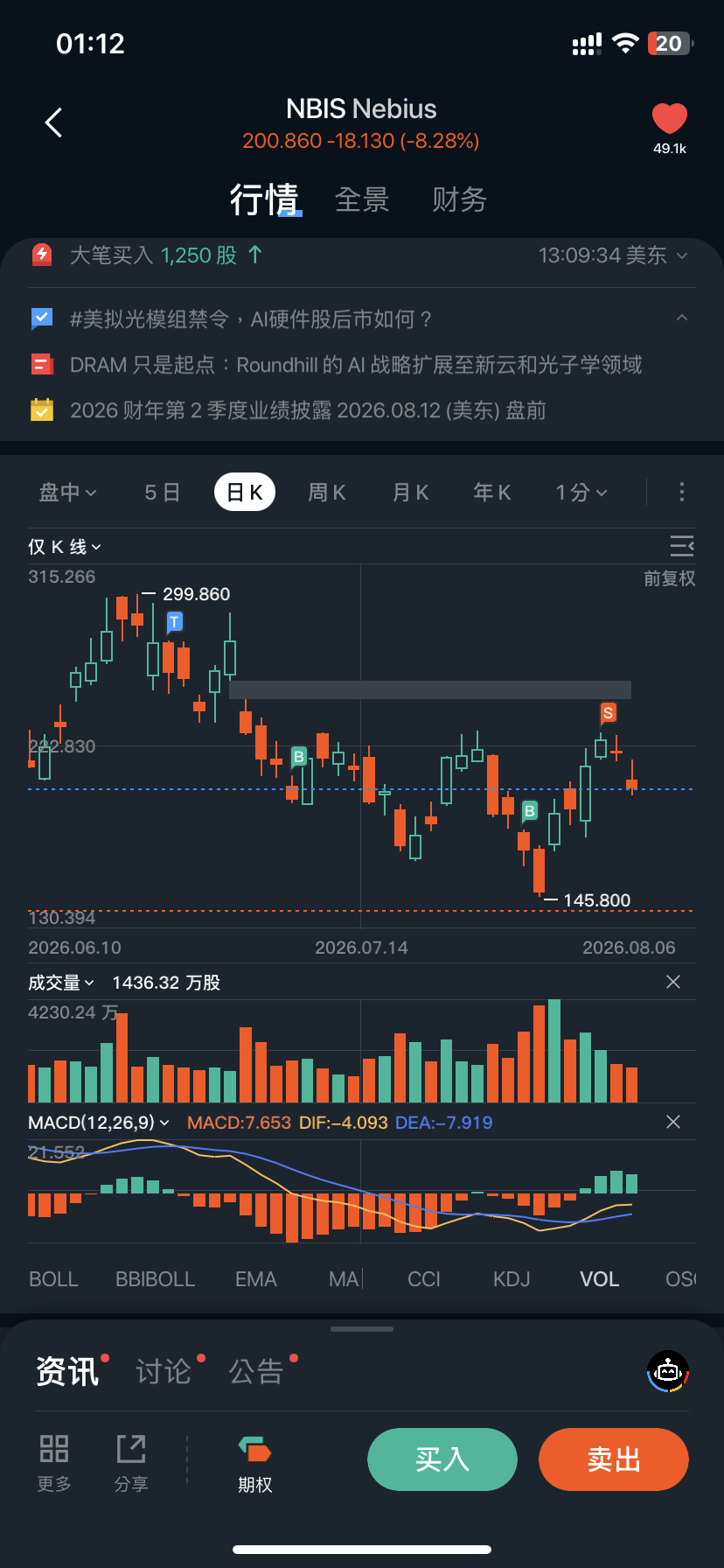Select the BOLL indicator
Screen dimensions: 724x1568
pos(53,1279)
